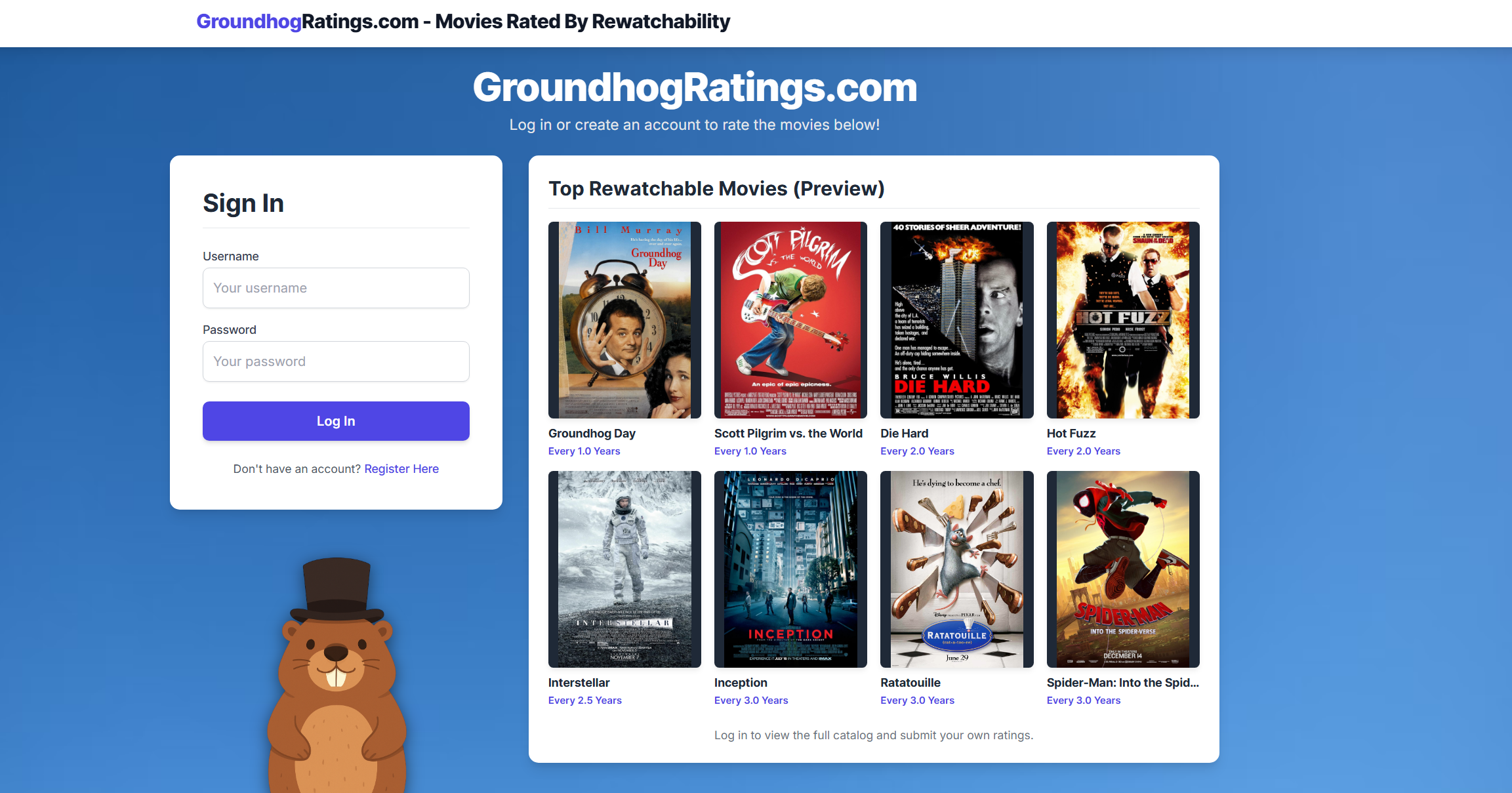Image resolution: width=1512 pixels, height=793 pixels.
Task: Select the Hot Fuzz movie poster
Action: 1123,320
